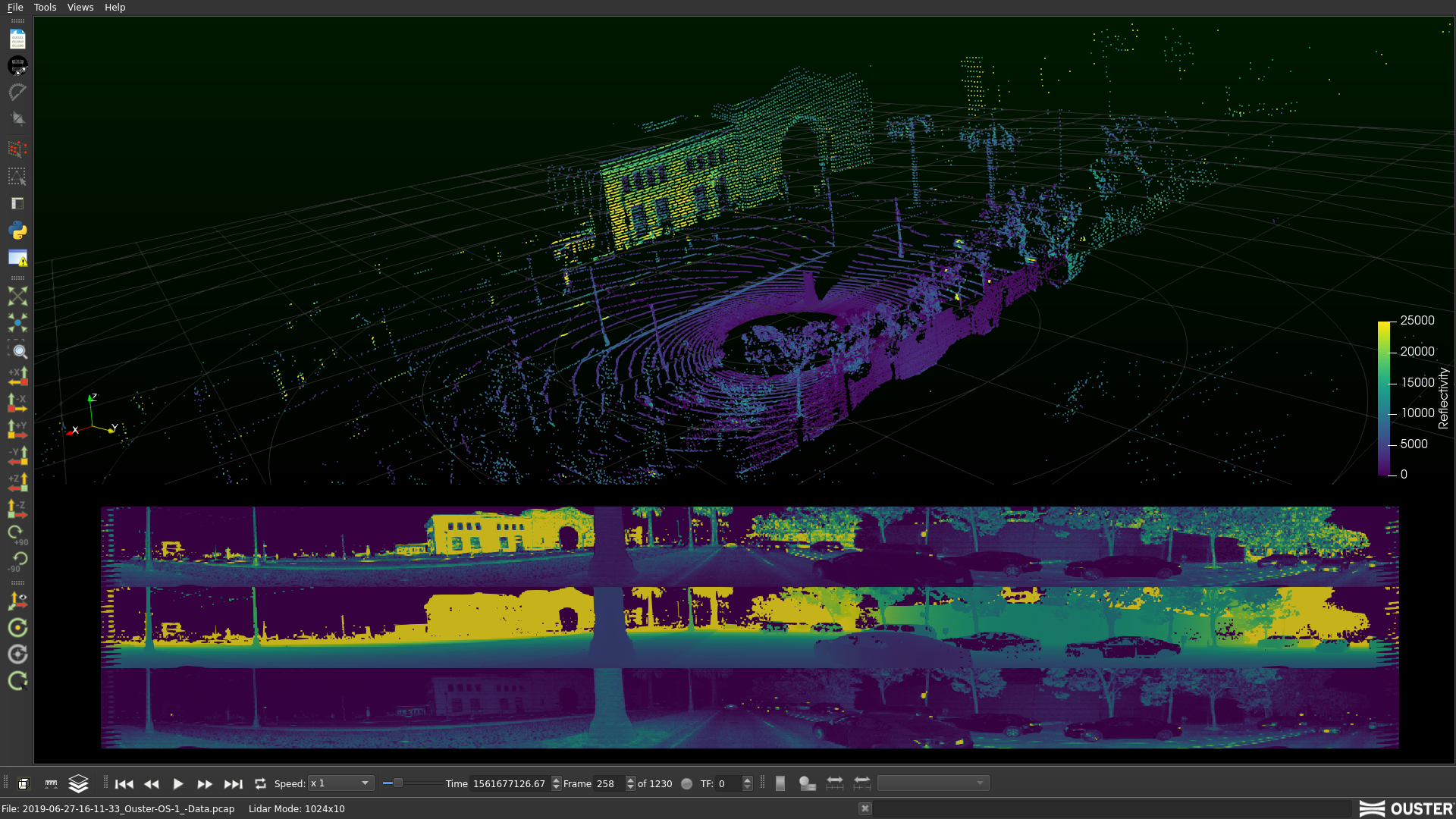Toggle the record circle button
1456x819 pixels.
pyautogui.click(x=686, y=783)
